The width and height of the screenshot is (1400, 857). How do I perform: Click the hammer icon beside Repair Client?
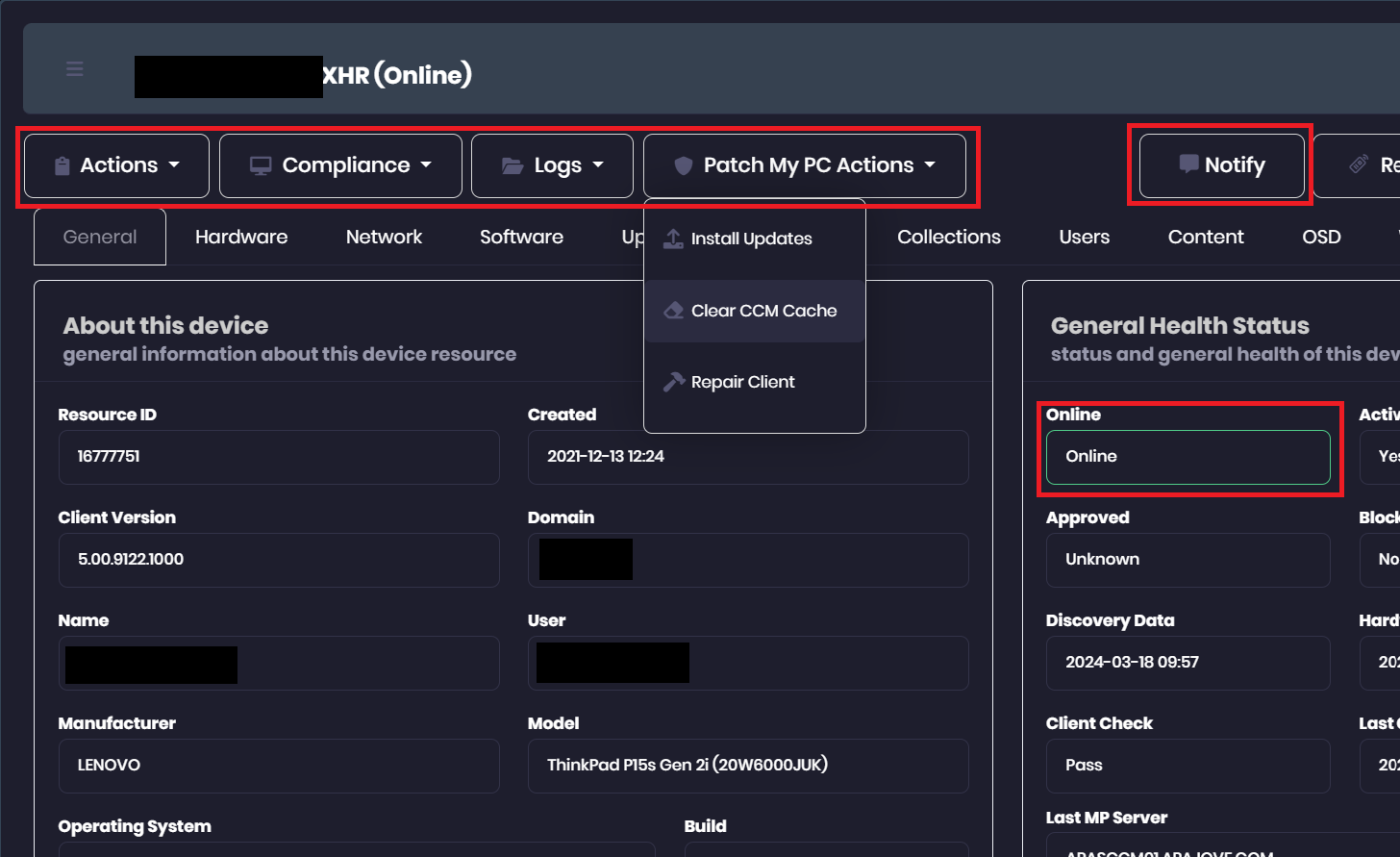click(674, 382)
